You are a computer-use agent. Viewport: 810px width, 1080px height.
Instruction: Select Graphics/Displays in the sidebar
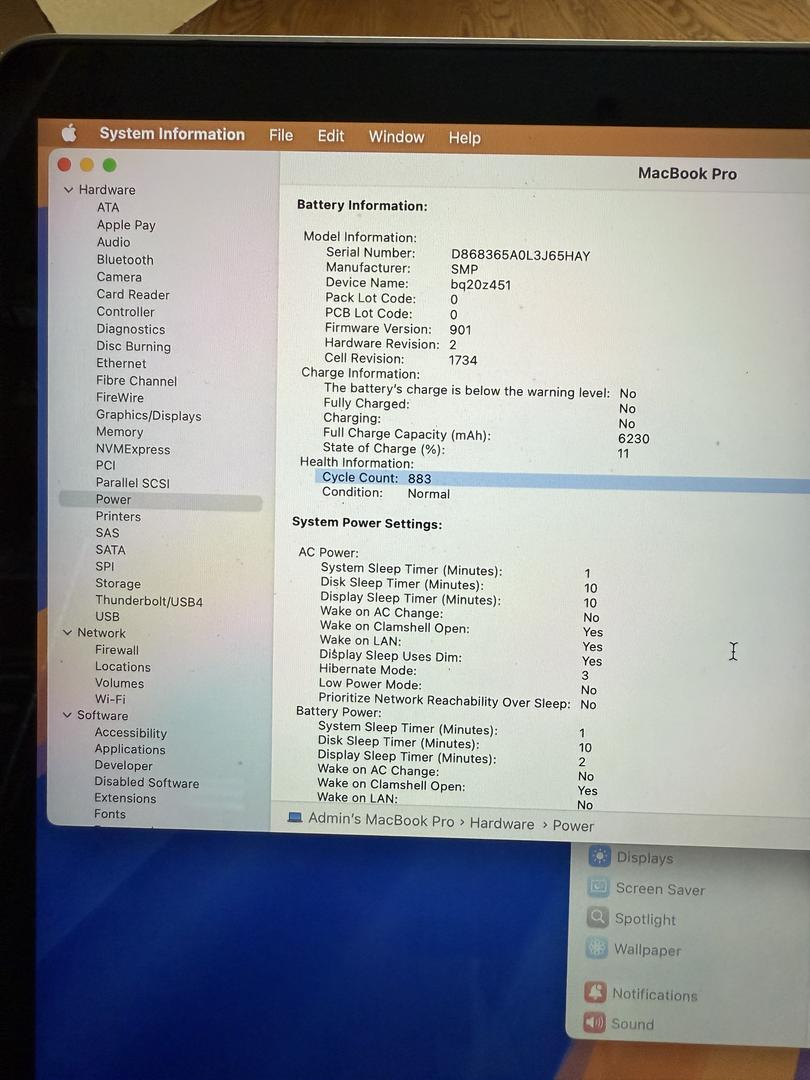(149, 415)
